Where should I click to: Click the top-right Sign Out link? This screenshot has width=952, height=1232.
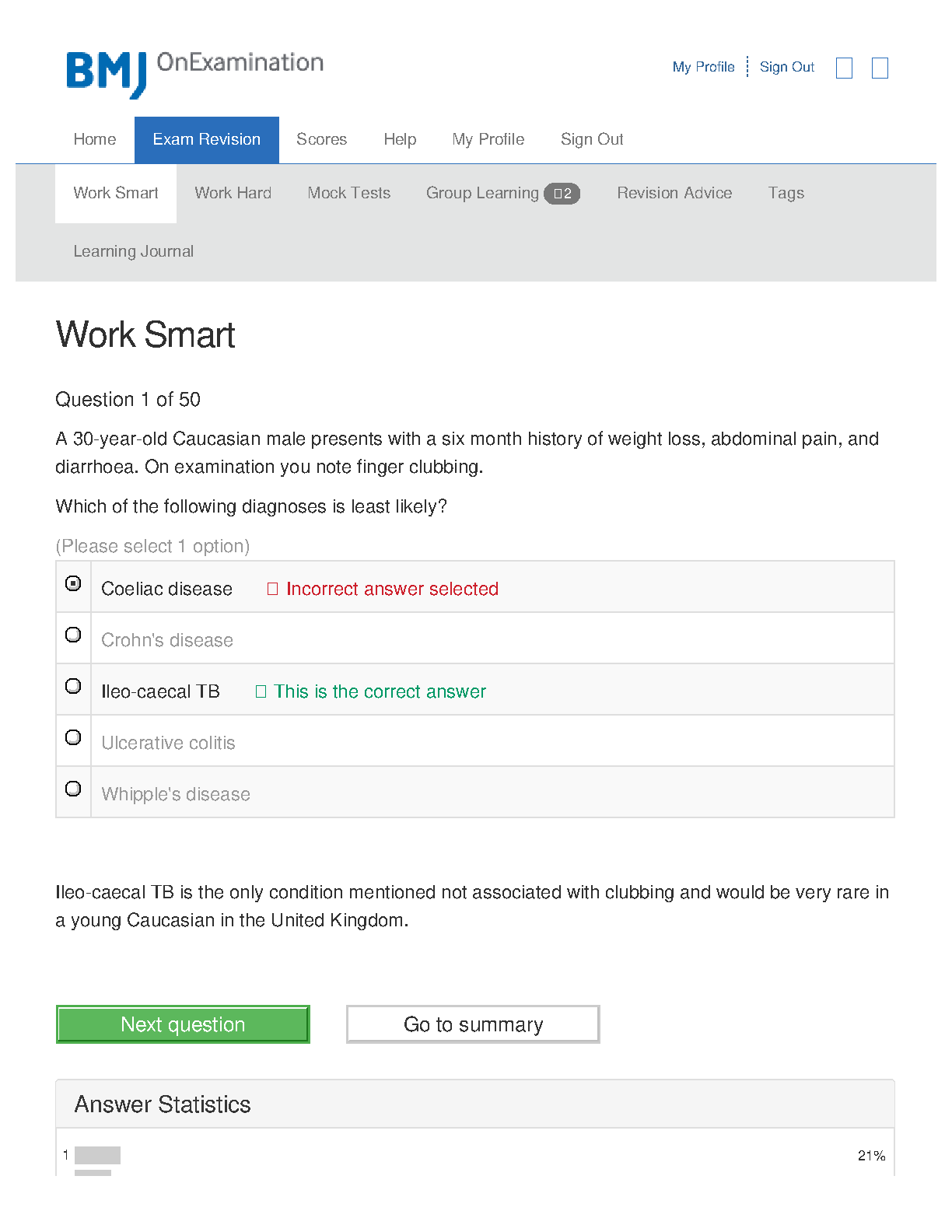[x=786, y=68]
